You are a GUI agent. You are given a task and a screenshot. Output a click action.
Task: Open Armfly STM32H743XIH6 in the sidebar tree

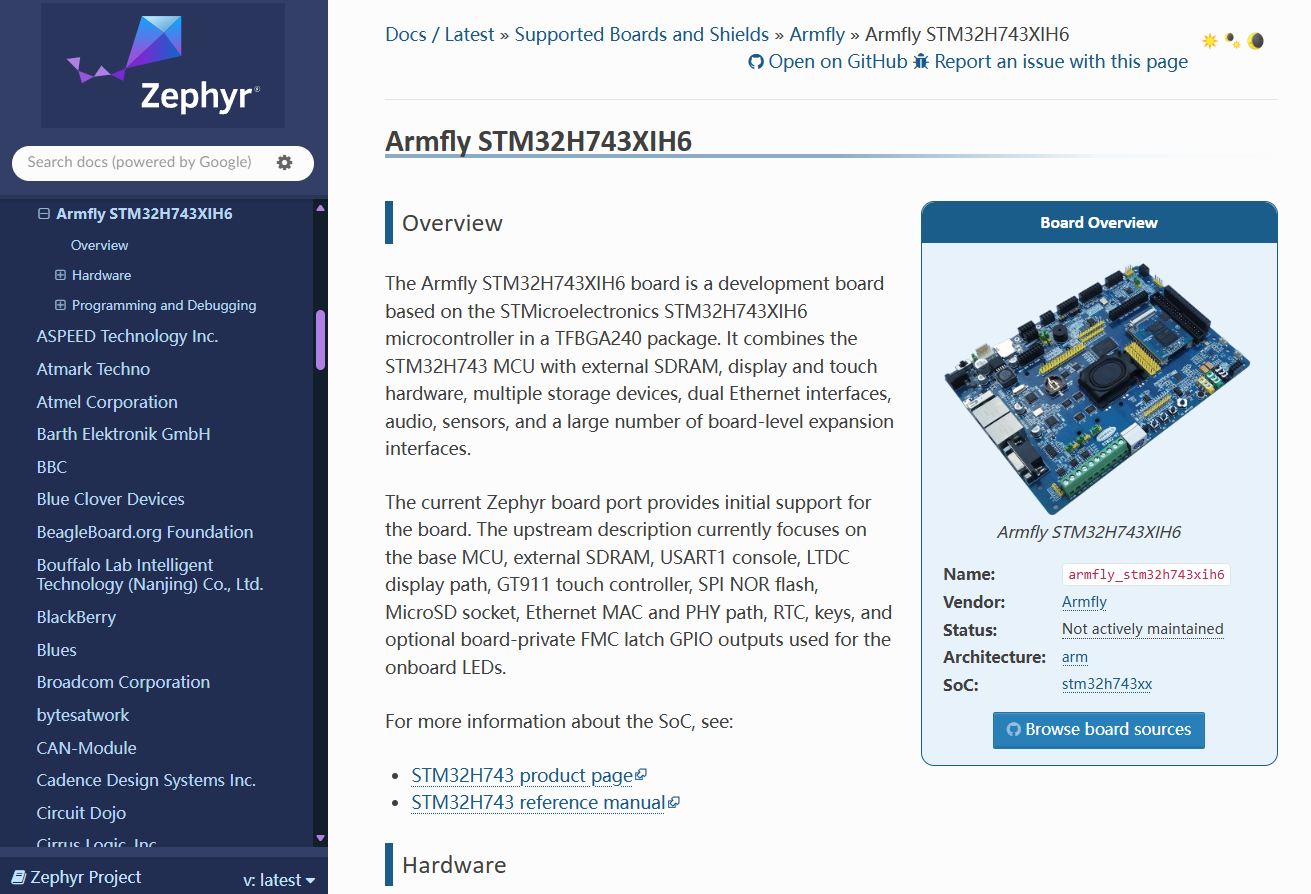coord(144,214)
